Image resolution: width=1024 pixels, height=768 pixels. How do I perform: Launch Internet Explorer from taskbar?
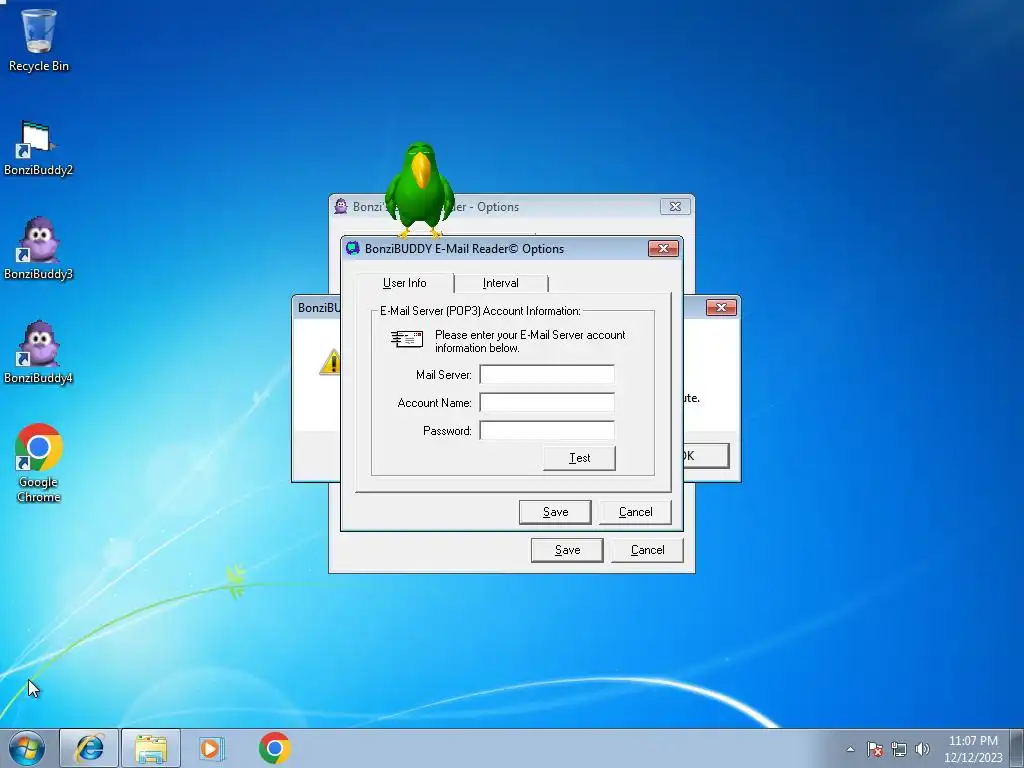89,748
